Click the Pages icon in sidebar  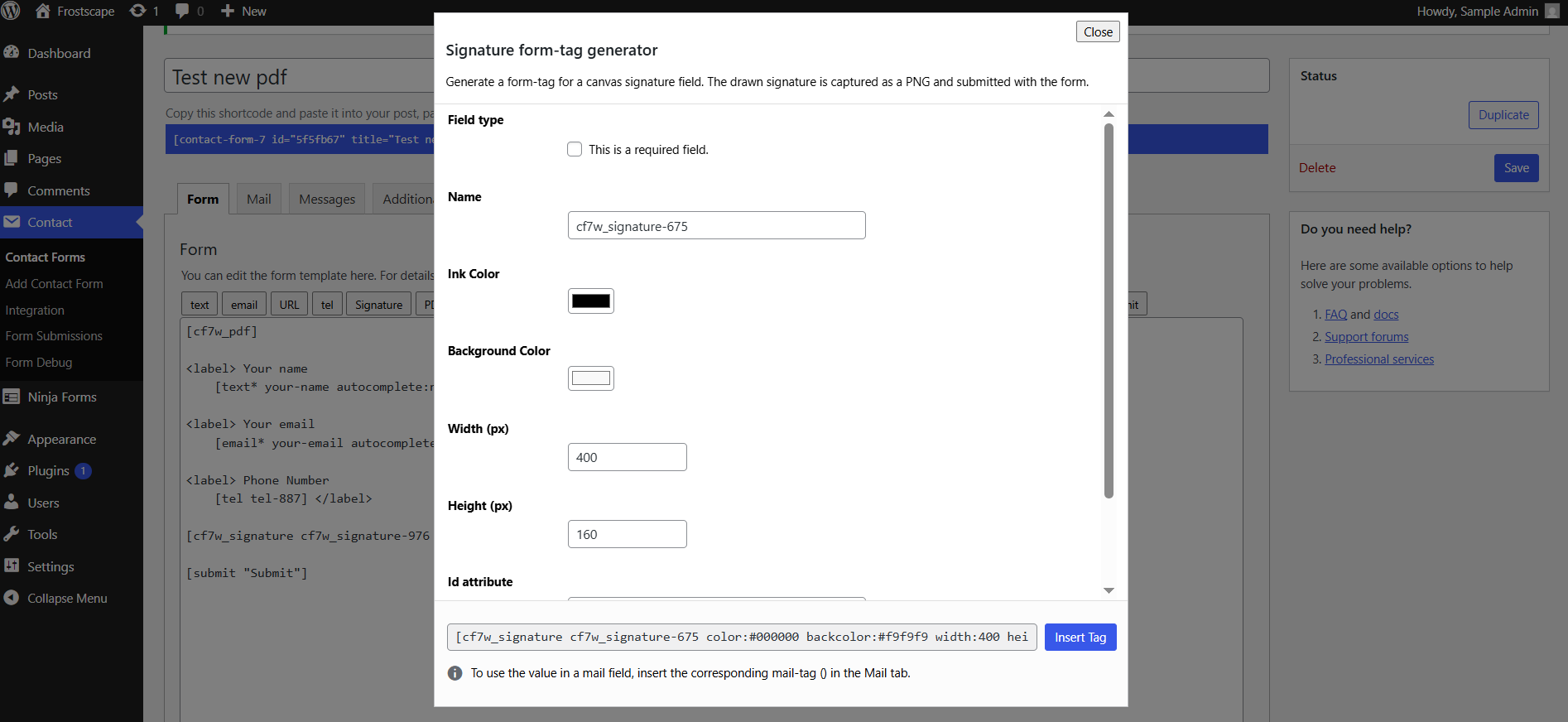pyautogui.click(x=12, y=158)
